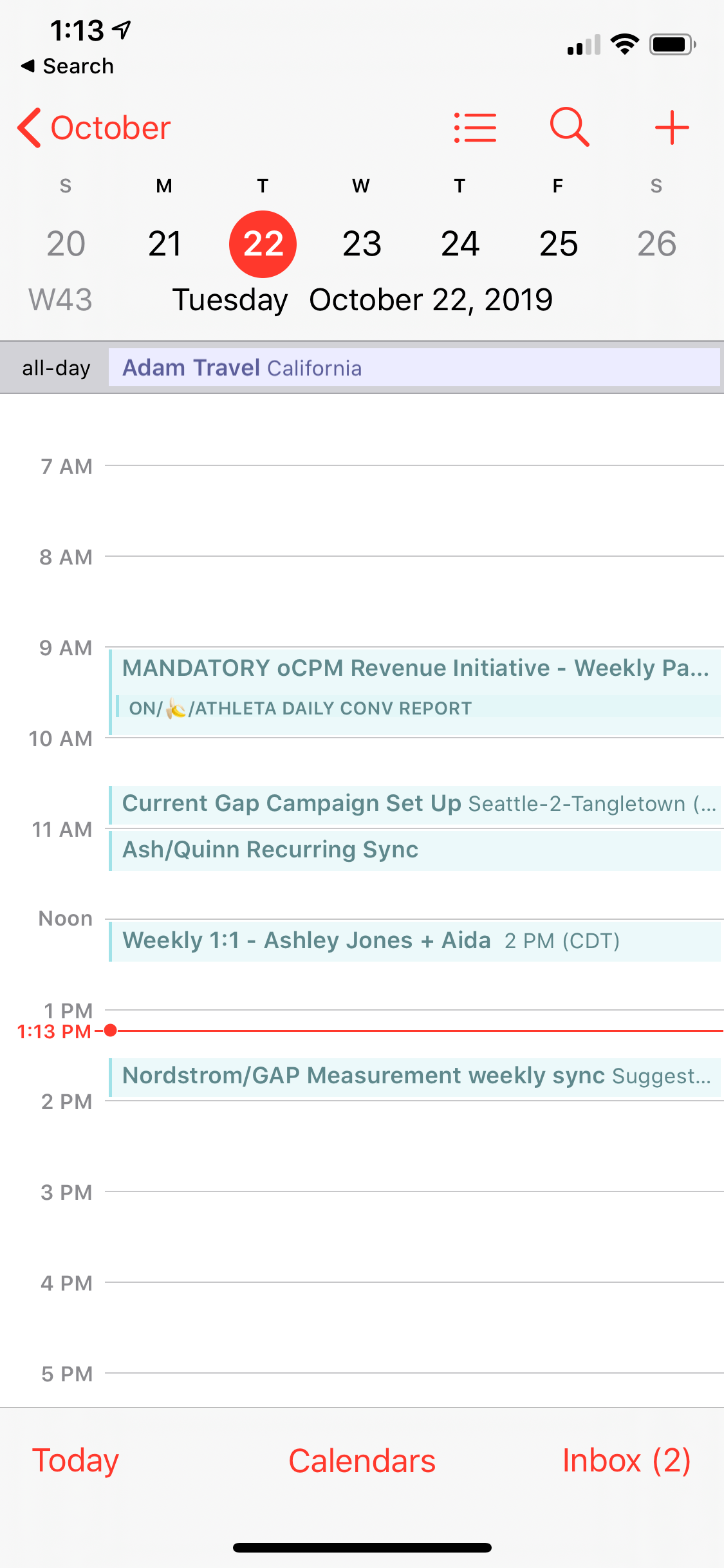Viewport: 724px width, 1568px height.
Task: Select Monday the 21st
Action: pyautogui.click(x=164, y=244)
